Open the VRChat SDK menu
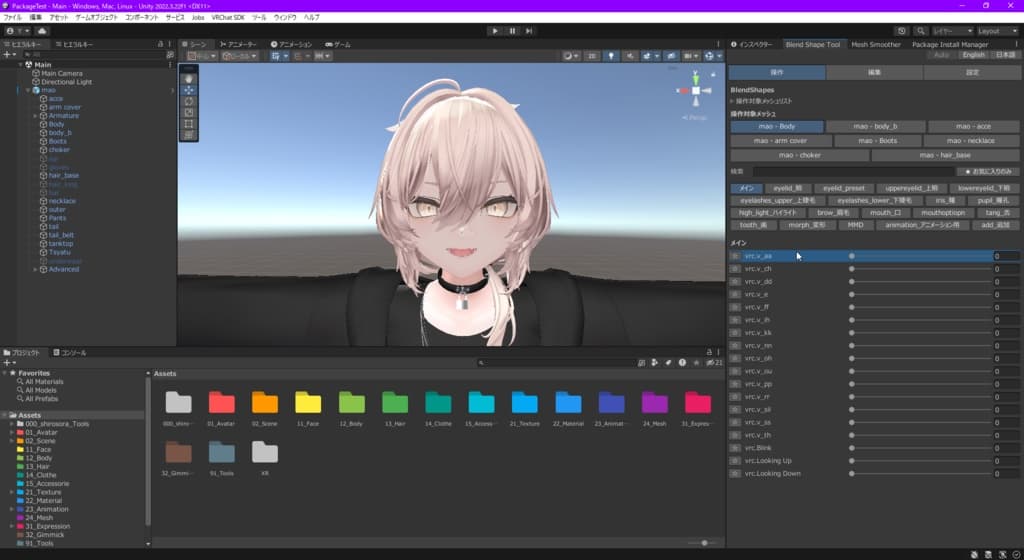The image size is (1024, 560). pyautogui.click(x=228, y=18)
